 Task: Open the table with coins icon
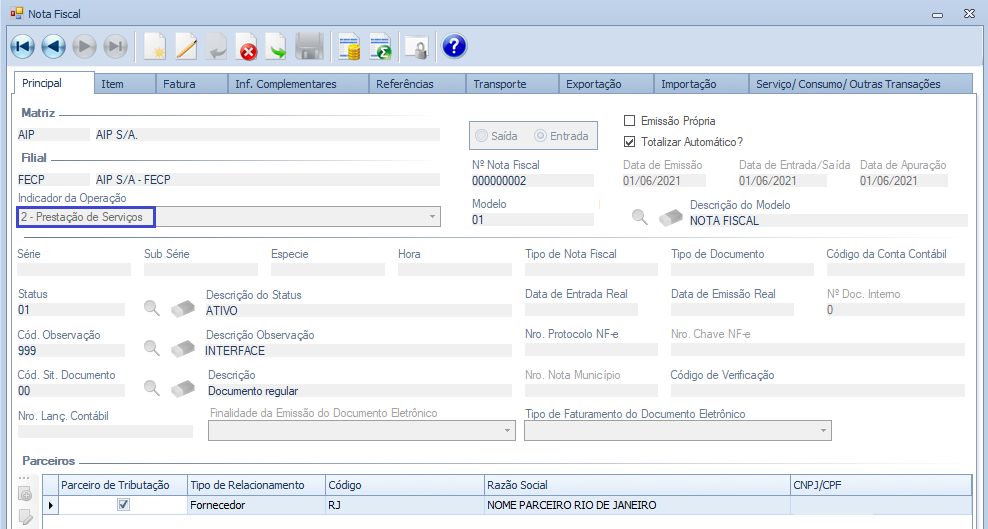click(349, 47)
